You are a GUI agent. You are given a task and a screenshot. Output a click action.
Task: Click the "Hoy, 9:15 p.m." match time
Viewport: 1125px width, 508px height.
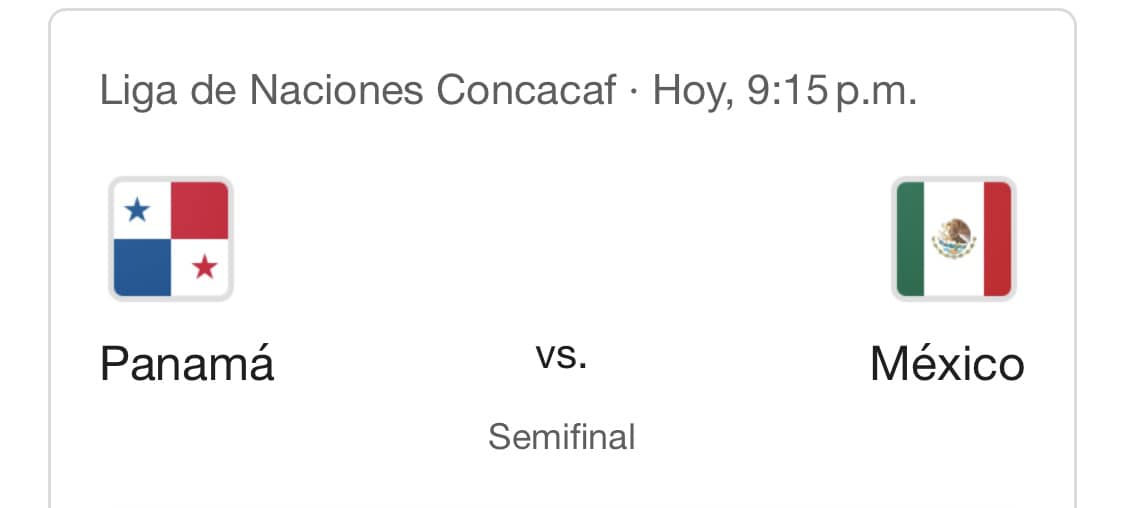(785, 92)
